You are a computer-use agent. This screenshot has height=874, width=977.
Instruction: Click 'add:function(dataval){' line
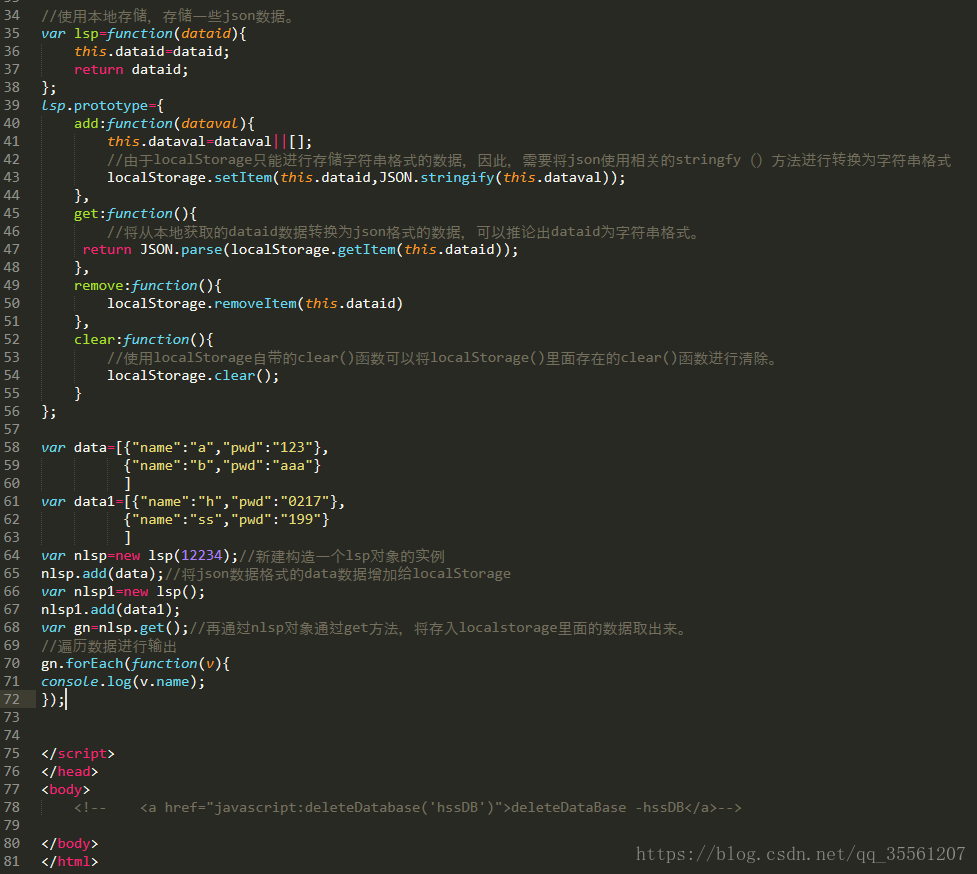pyautogui.click(x=164, y=123)
